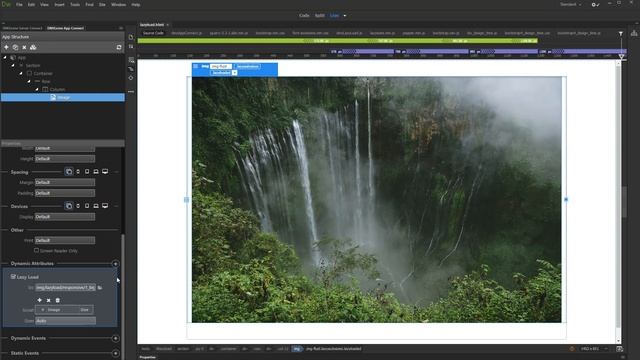640x360 pixels.
Task: Toggle all-devices button in Devices section
Action: [69, 206]
